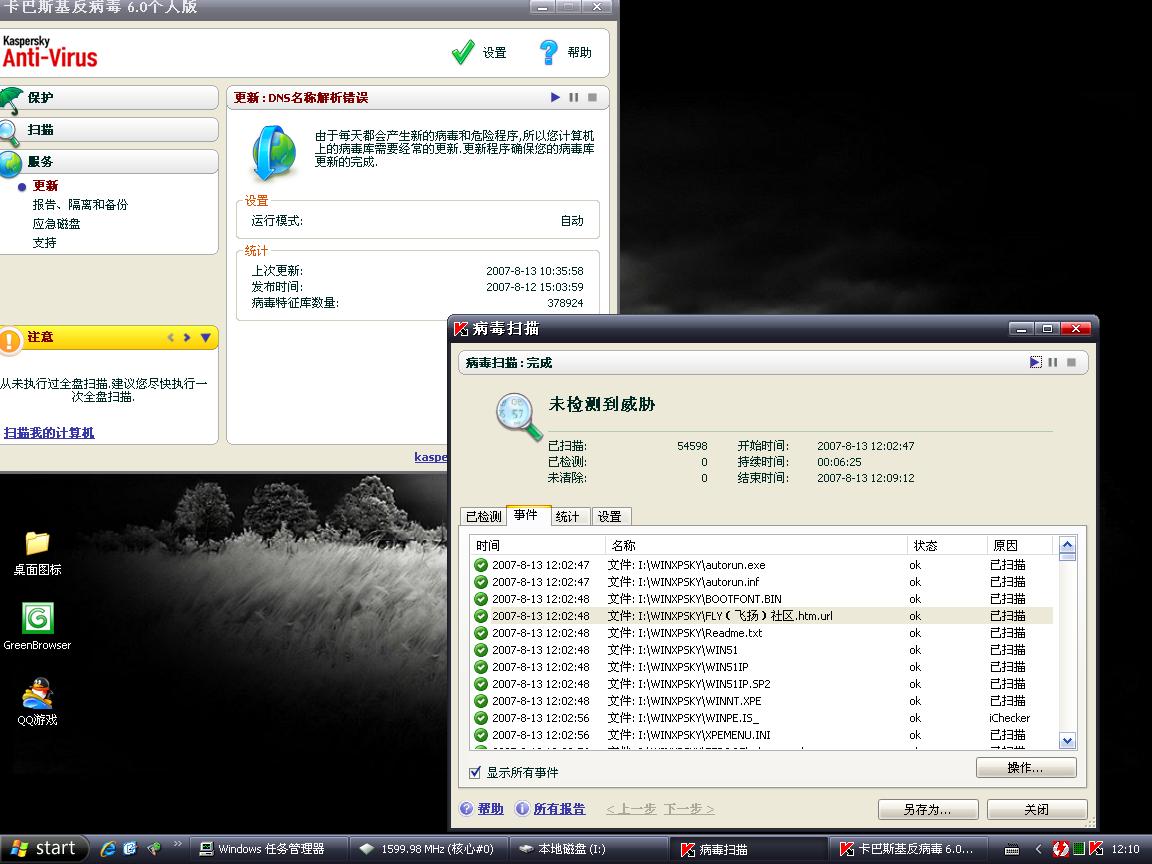This screenshot has width=1152, height=864.
Task: Click the blue question mark 帮助 icon
Action: click(x=548, y=52)
